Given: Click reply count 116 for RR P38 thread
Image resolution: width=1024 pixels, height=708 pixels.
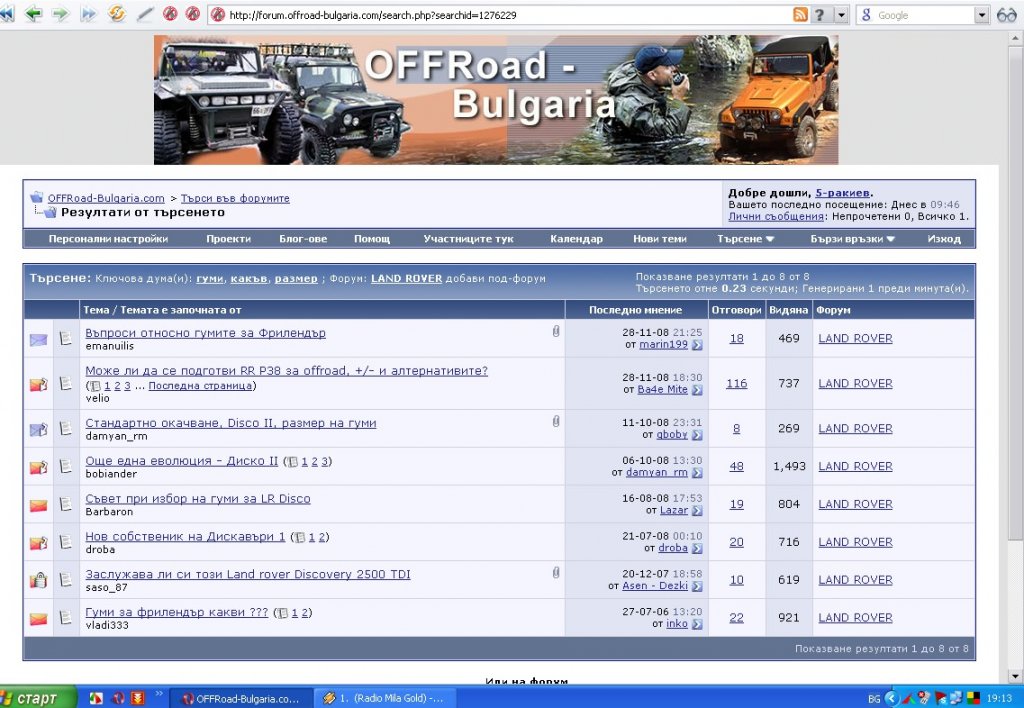Looking at the screenshot, I should pyautogui.click(x=736, y=383).
